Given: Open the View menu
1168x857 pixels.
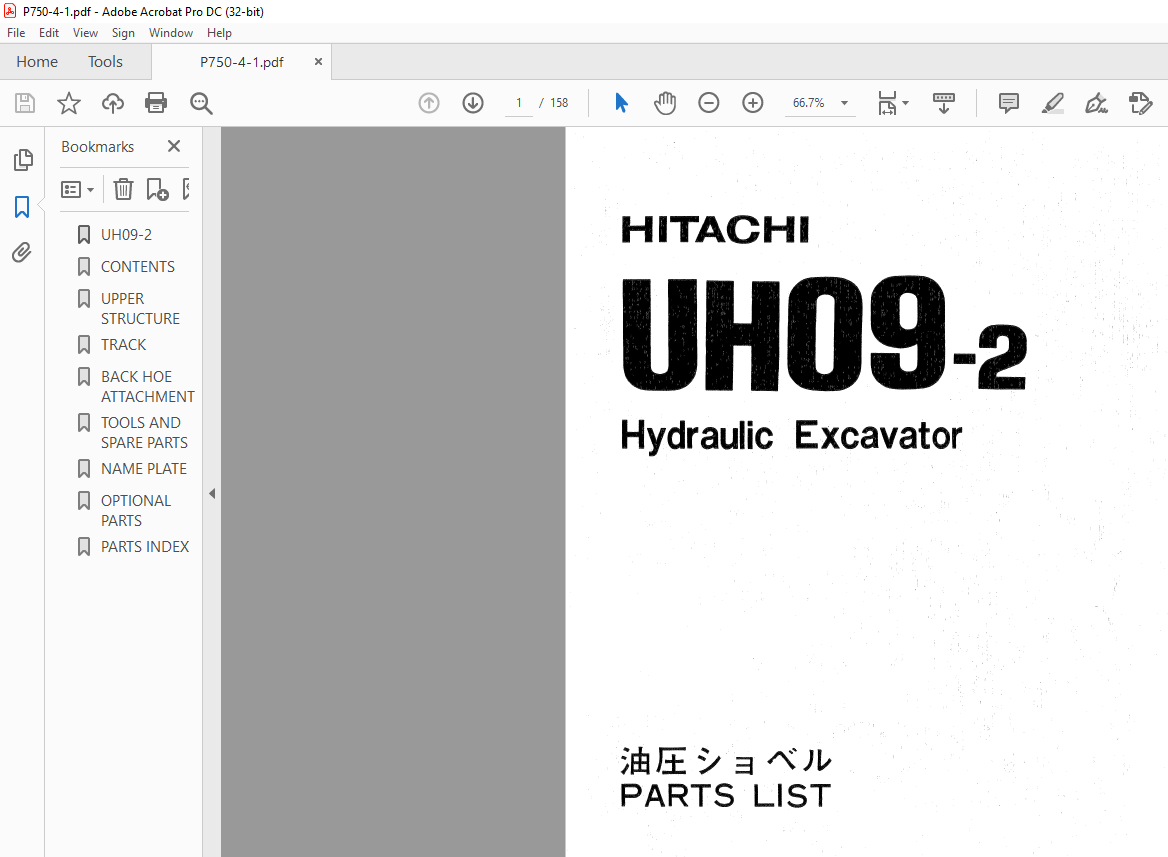Looking at the screenshot, I should (x=85, y=33).
